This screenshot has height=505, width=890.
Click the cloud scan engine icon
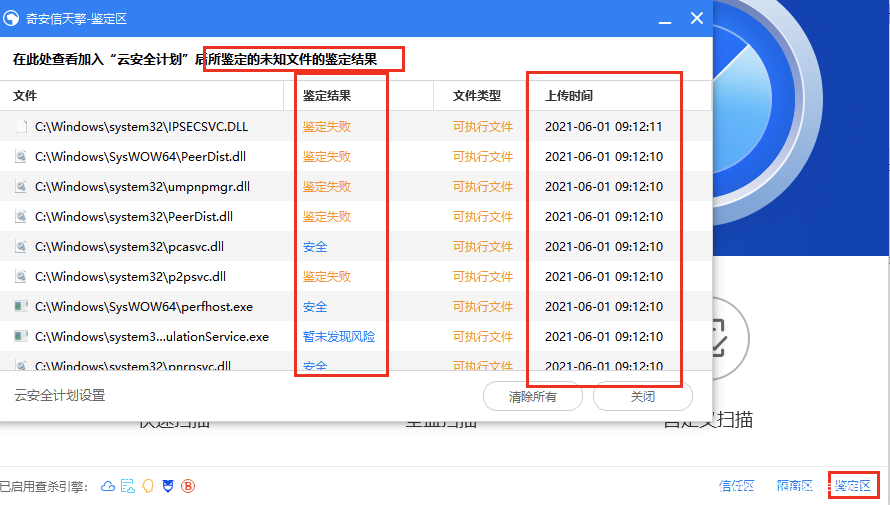tap(109, 486)
